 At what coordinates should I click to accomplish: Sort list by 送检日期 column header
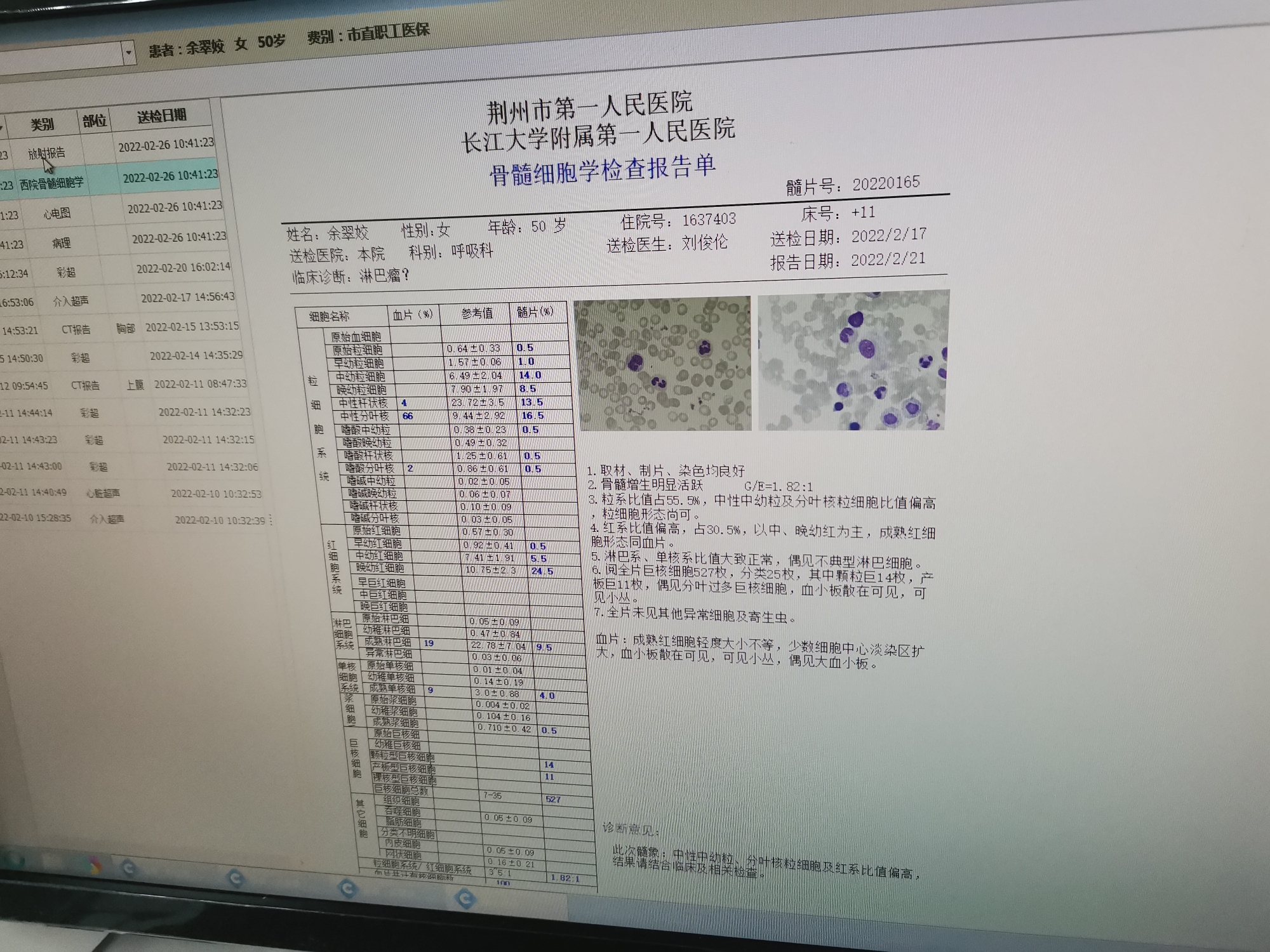tap(162, 116)
